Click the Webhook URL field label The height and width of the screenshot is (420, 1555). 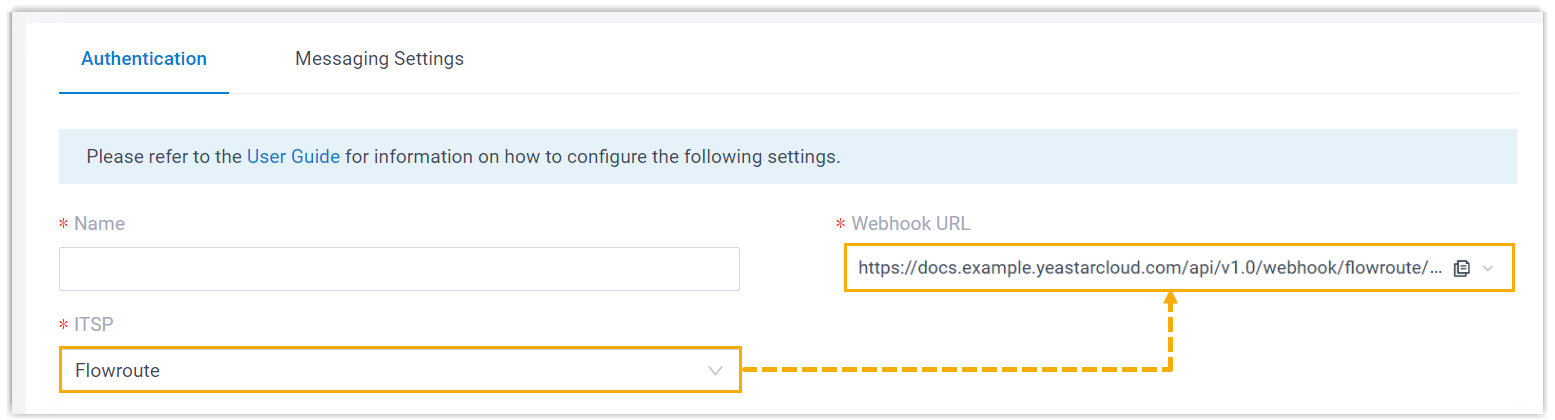pos(910,223)
